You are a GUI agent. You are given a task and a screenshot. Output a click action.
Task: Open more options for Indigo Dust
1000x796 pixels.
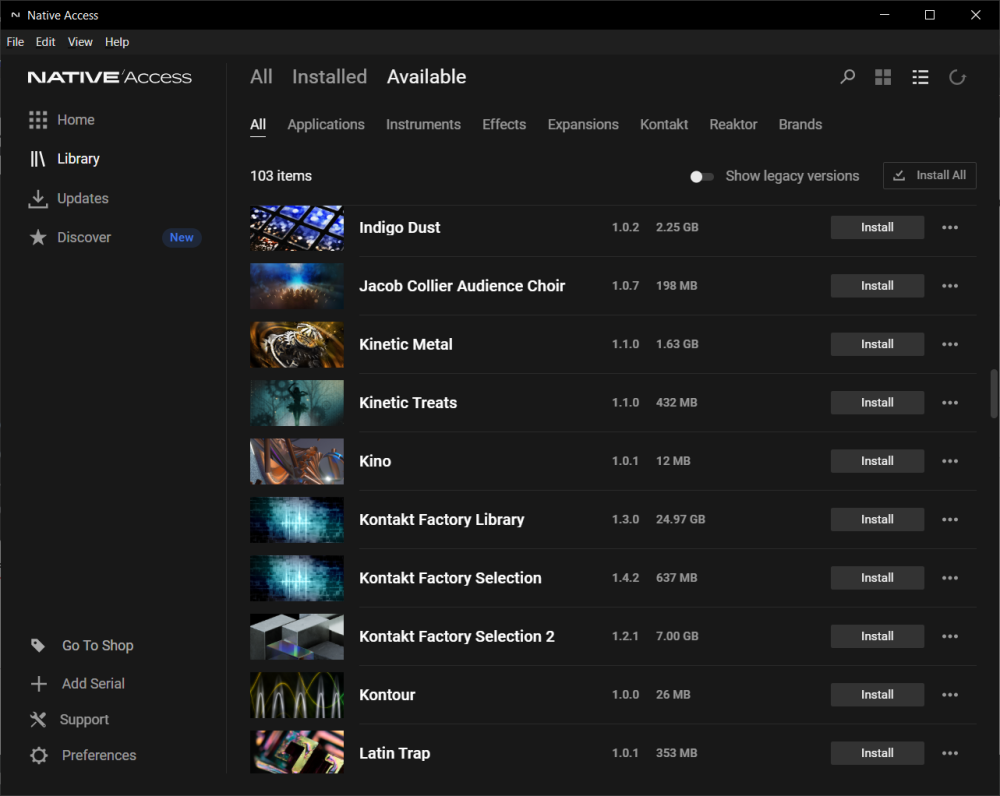[x=950, y=228]
